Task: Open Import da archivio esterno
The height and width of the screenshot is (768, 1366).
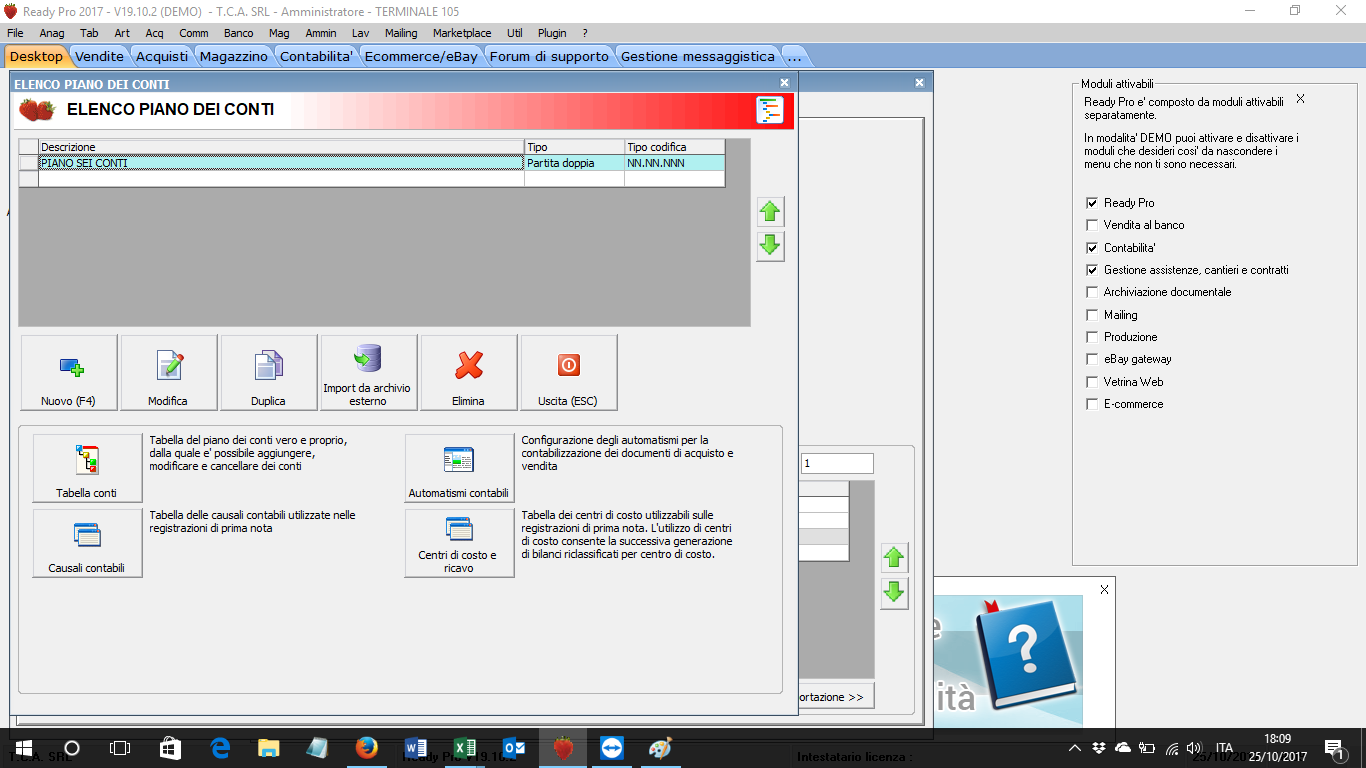Action: tap(369, 372)
